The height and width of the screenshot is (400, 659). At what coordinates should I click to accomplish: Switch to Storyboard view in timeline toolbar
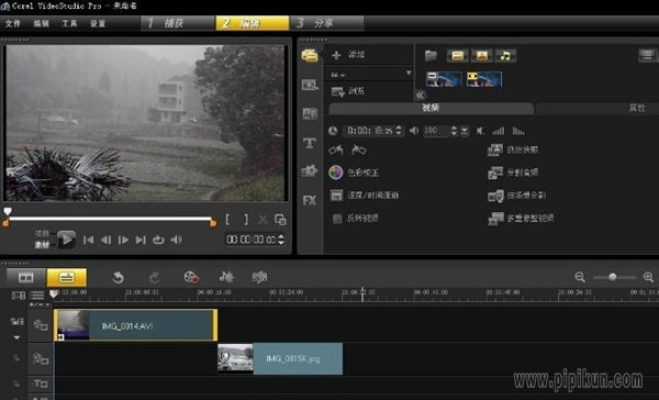(26, 277)
